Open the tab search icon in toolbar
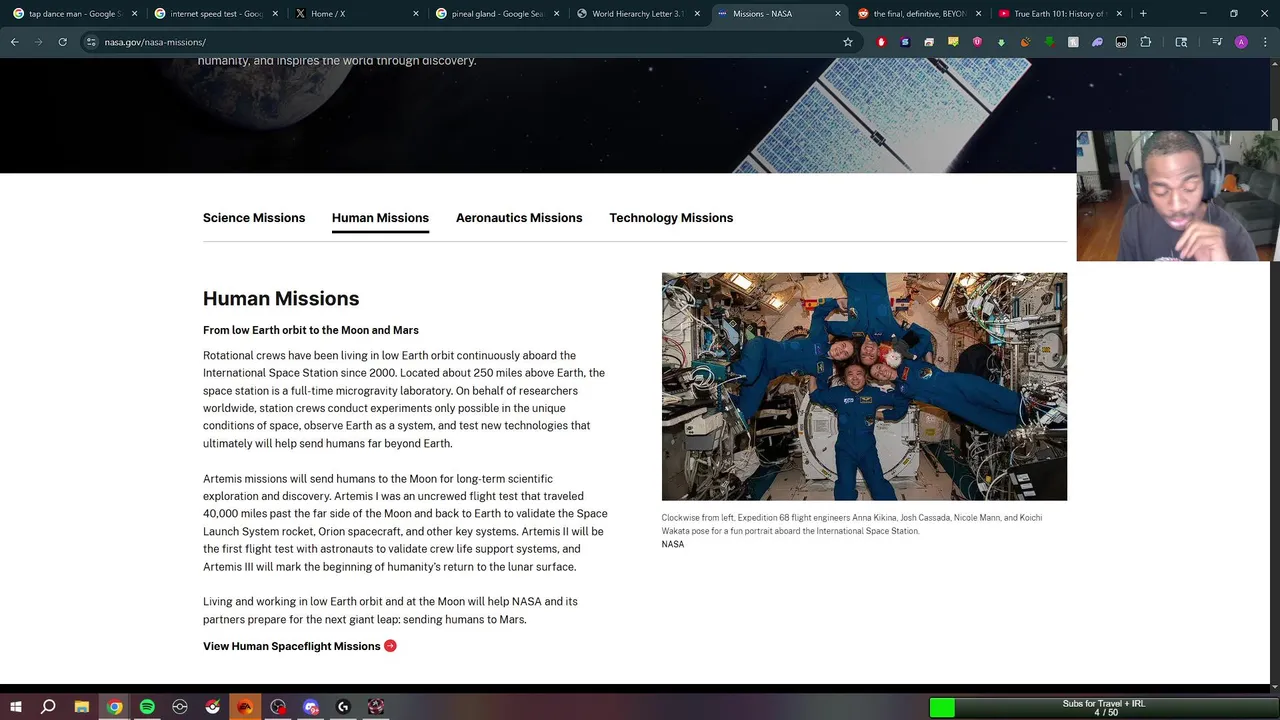1280x720 pixels. point(1181,42)
